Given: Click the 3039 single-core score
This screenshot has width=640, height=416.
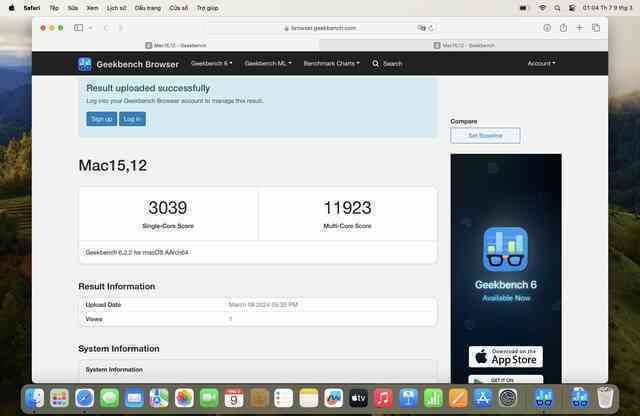Looking at the screenshot, I should click(x=168, y=207).
